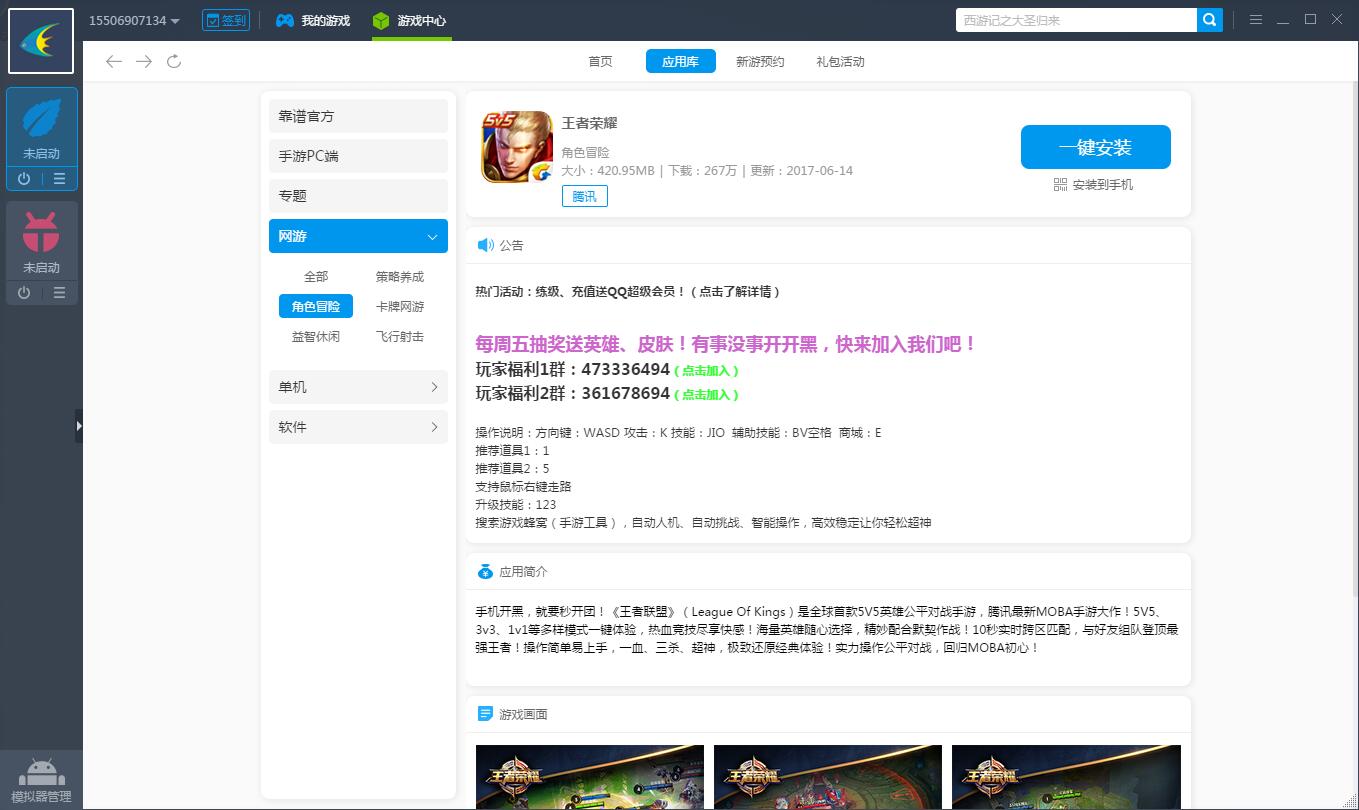1359x810 pixels.
Task: Expand the 软件 category
Action: click(x=358, y=427)
